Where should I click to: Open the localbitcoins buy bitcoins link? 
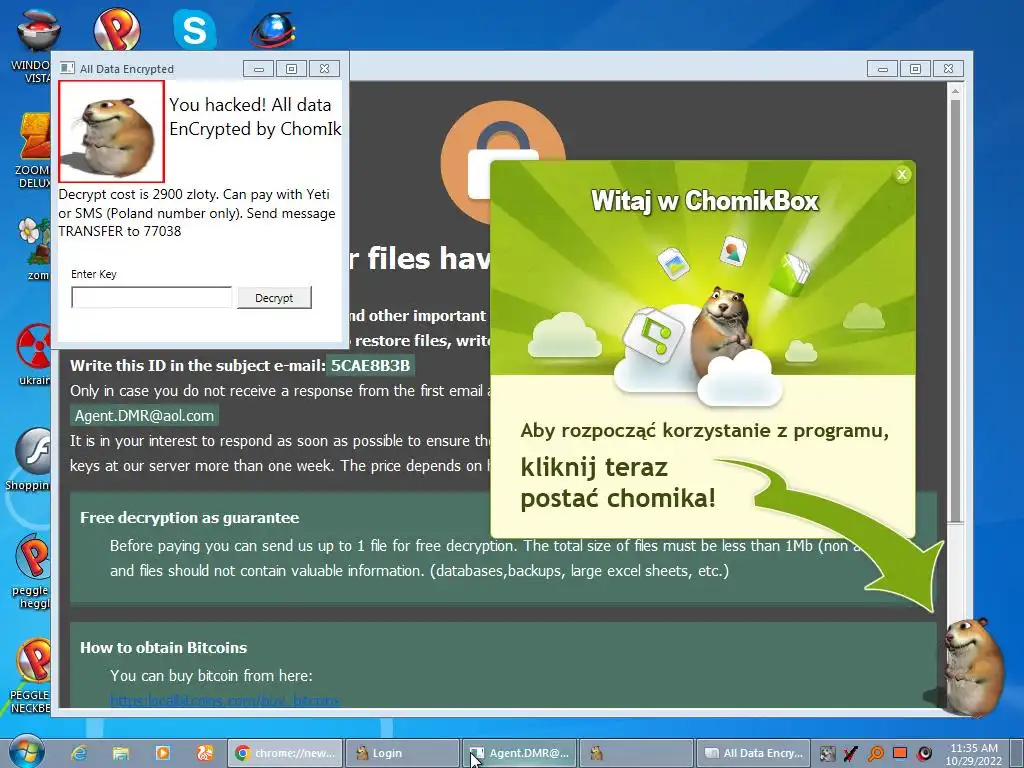[x=225, y=701]
